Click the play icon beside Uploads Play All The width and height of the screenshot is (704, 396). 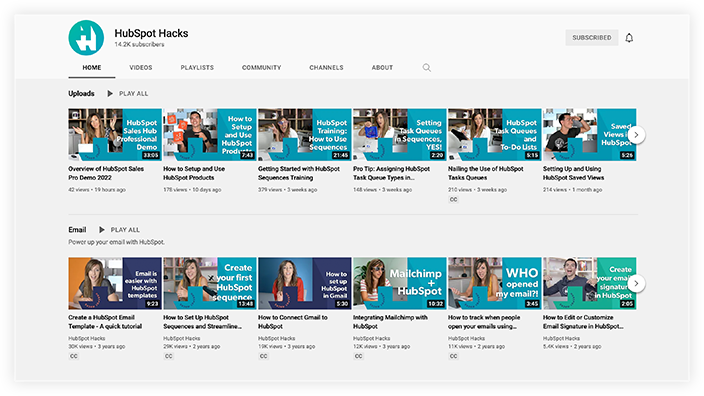(x=110, y=93)
